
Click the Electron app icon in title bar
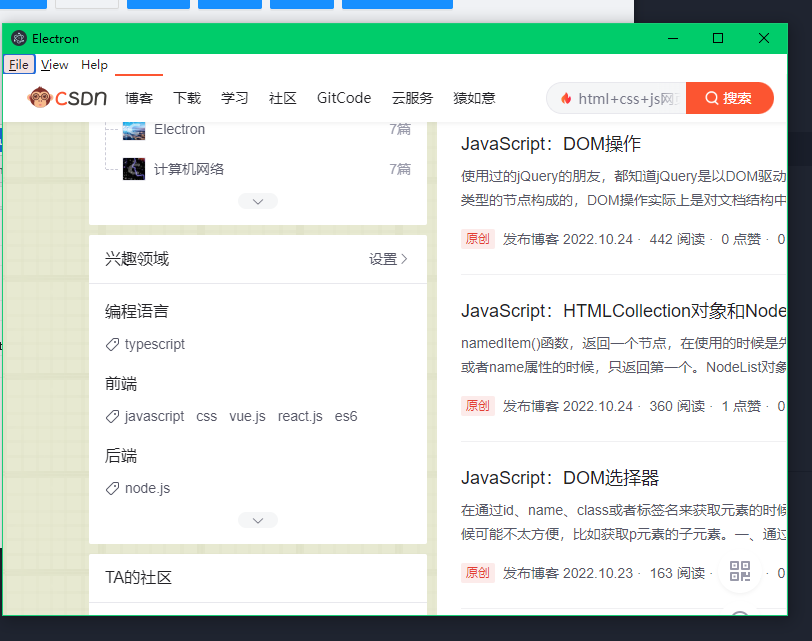(19, 38)
